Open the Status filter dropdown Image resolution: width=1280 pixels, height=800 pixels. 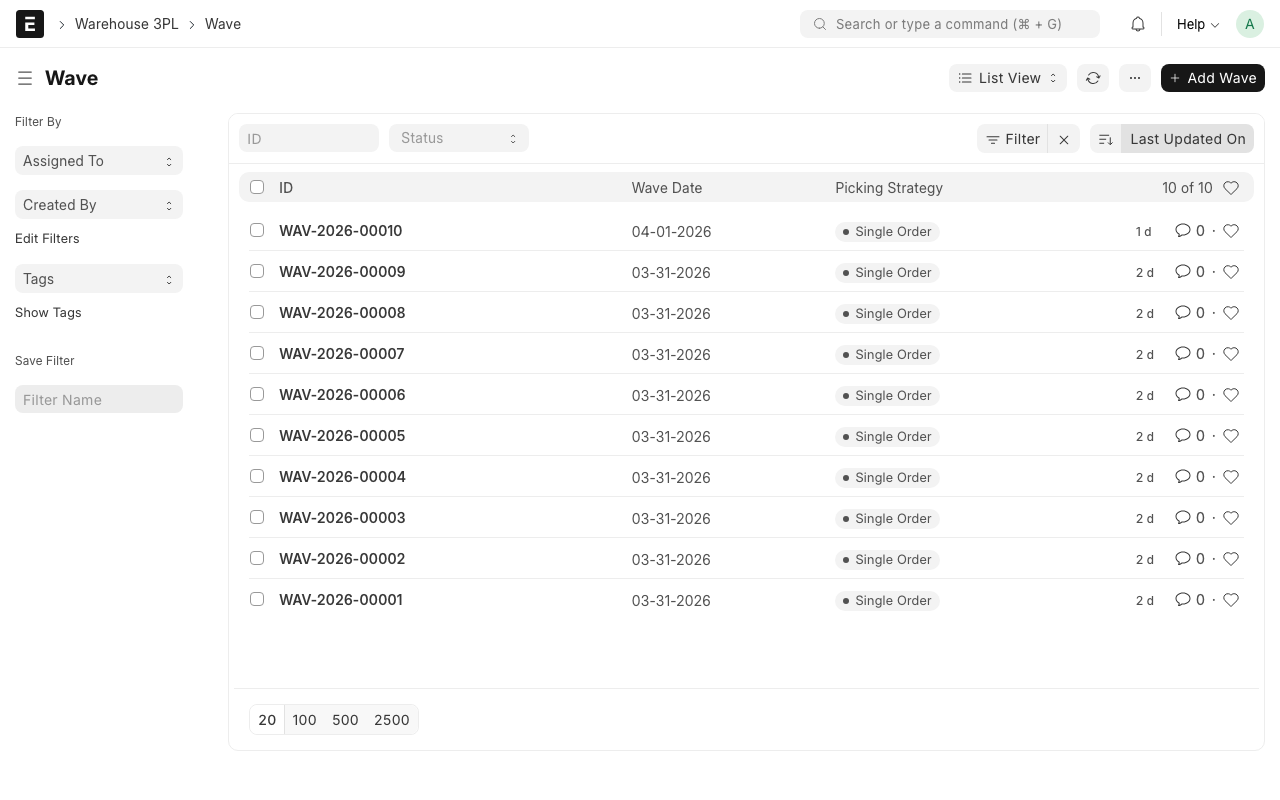[x=458, y=138]
